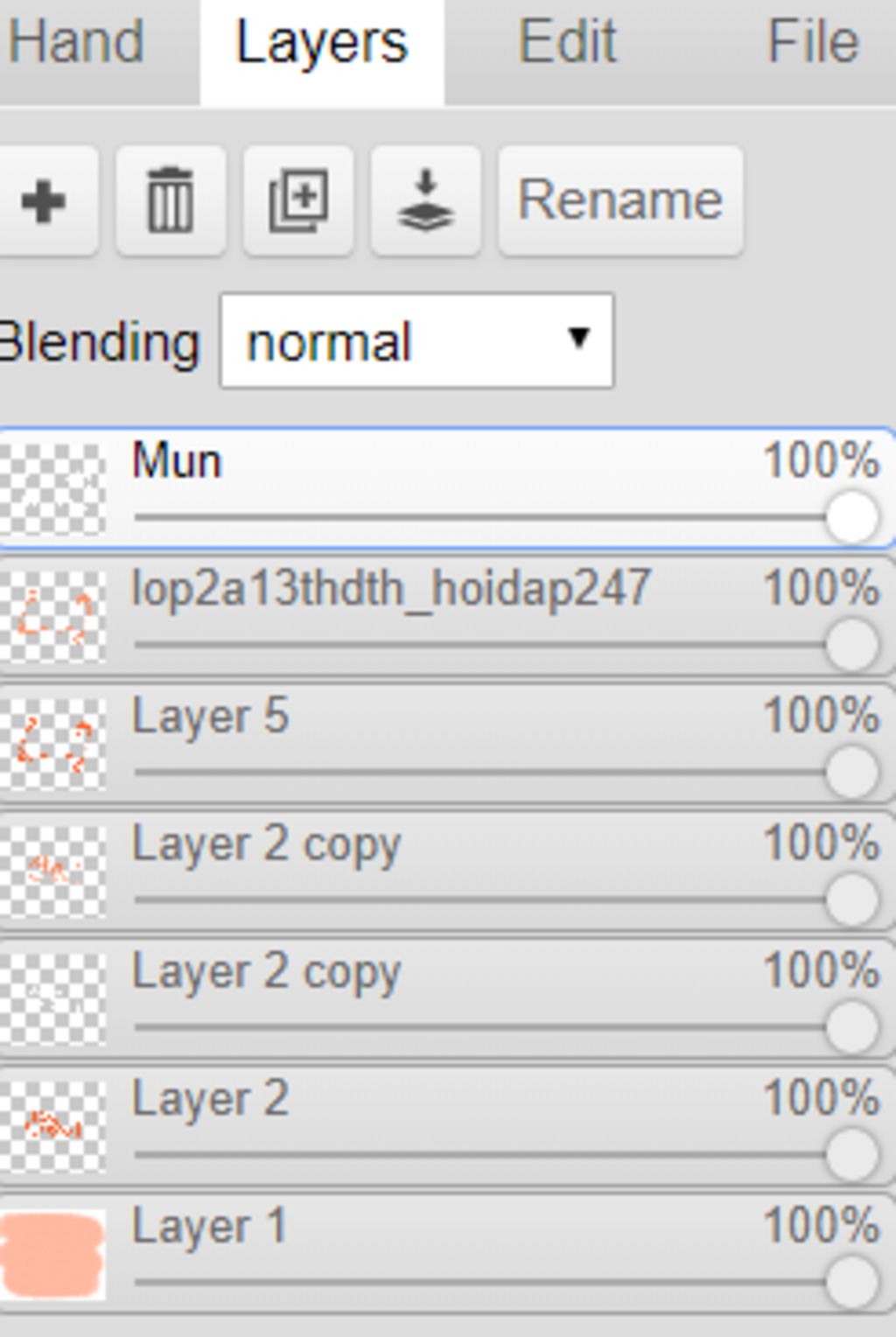Switch to the Hand tab

click(77, 42)
